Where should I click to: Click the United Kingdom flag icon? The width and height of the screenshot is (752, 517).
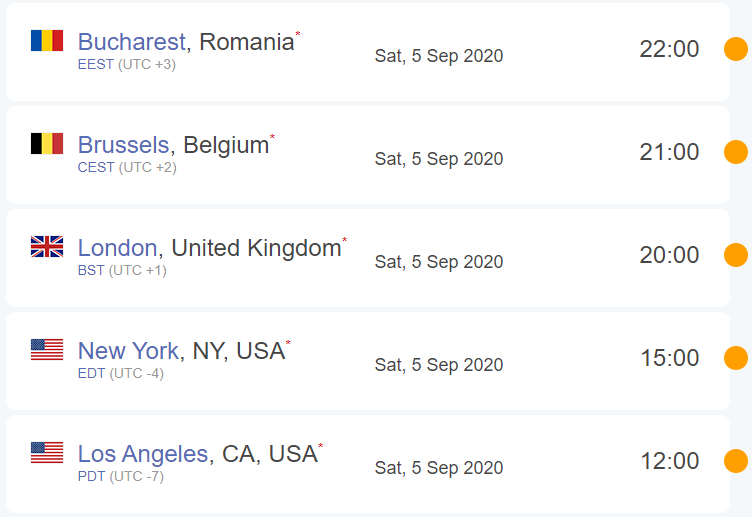click(x=47, y=246)
